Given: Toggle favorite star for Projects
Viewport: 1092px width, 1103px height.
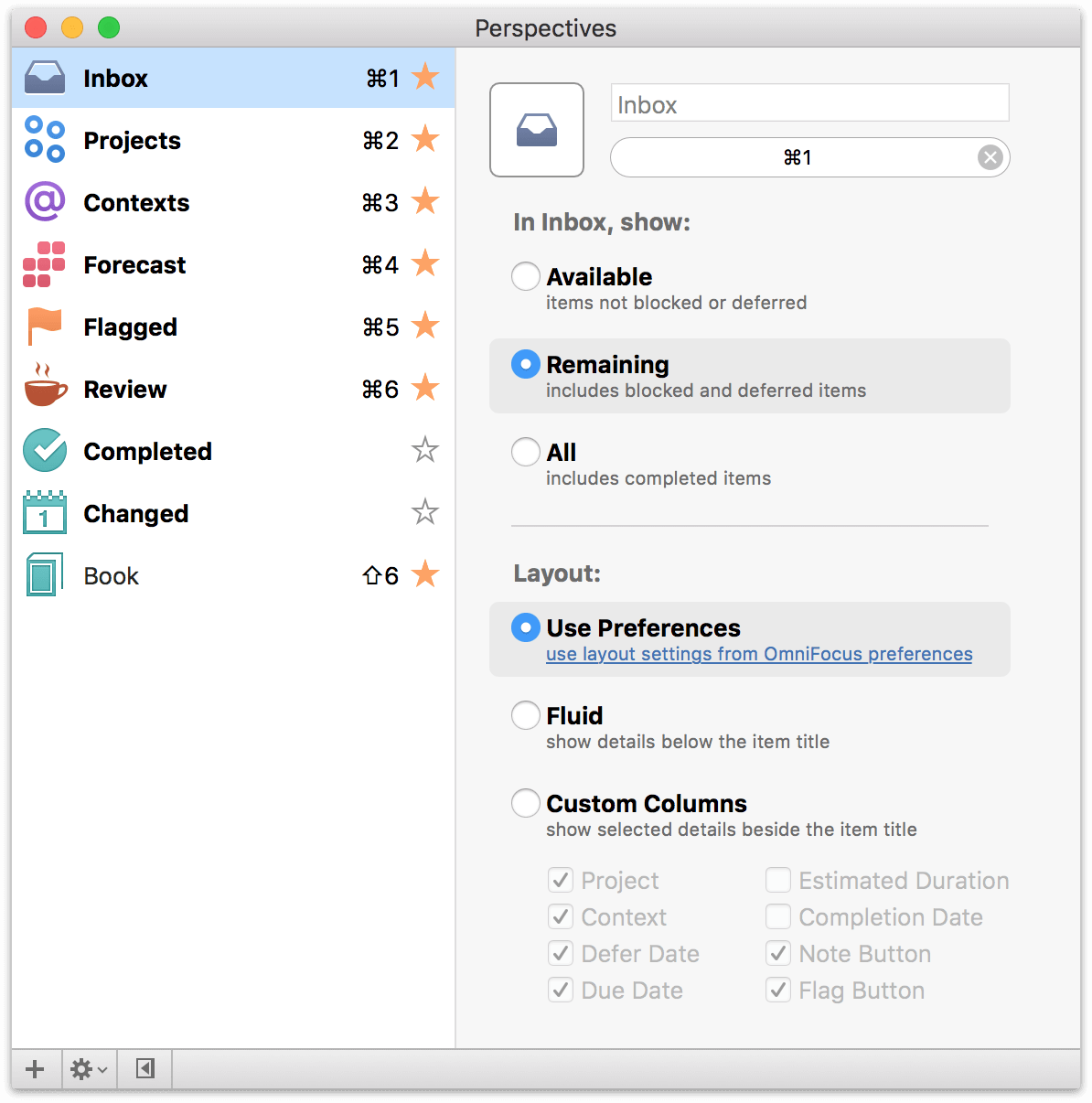Looking at the screenshot, I should click(425, 139).
